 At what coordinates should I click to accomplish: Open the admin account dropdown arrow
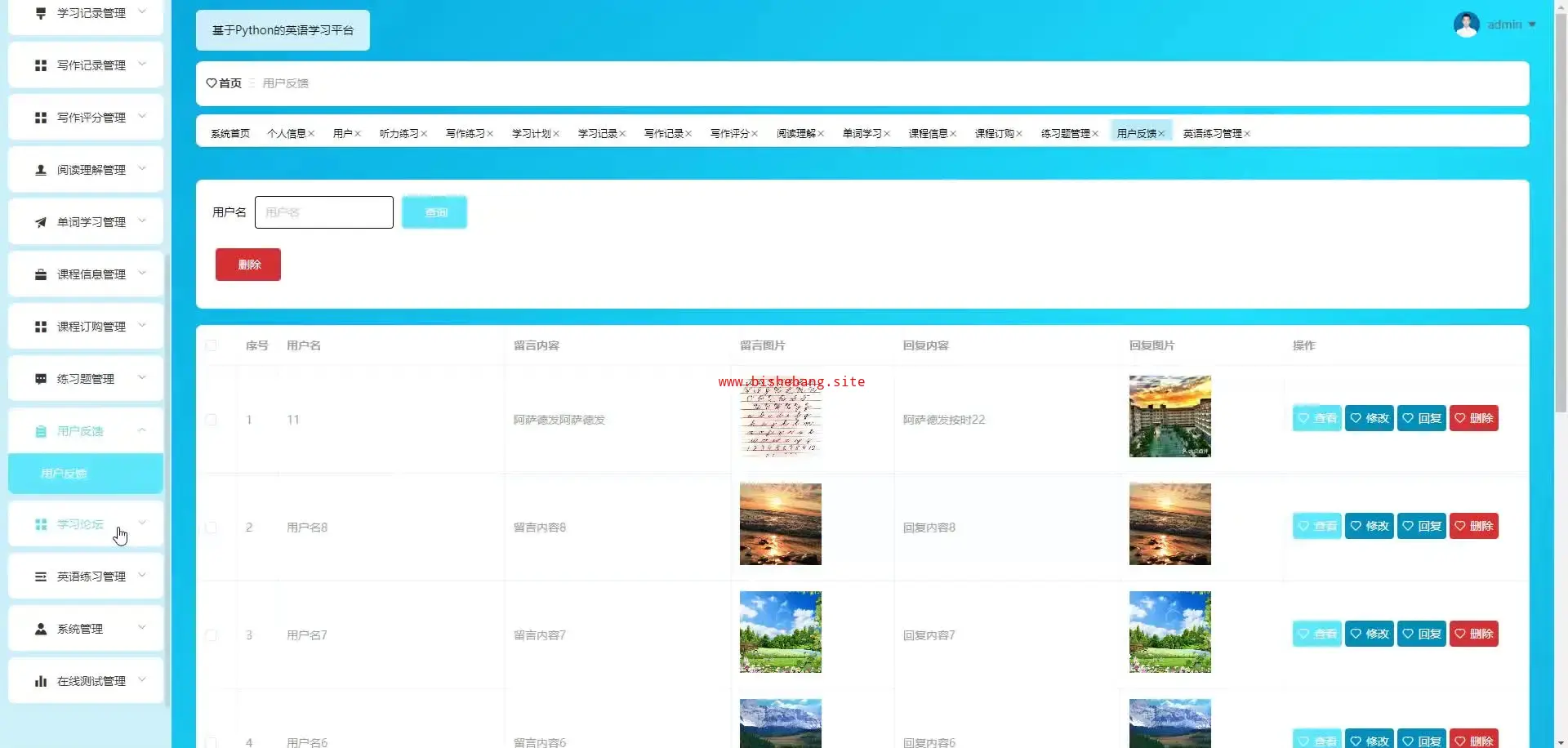click(1532, 24)
